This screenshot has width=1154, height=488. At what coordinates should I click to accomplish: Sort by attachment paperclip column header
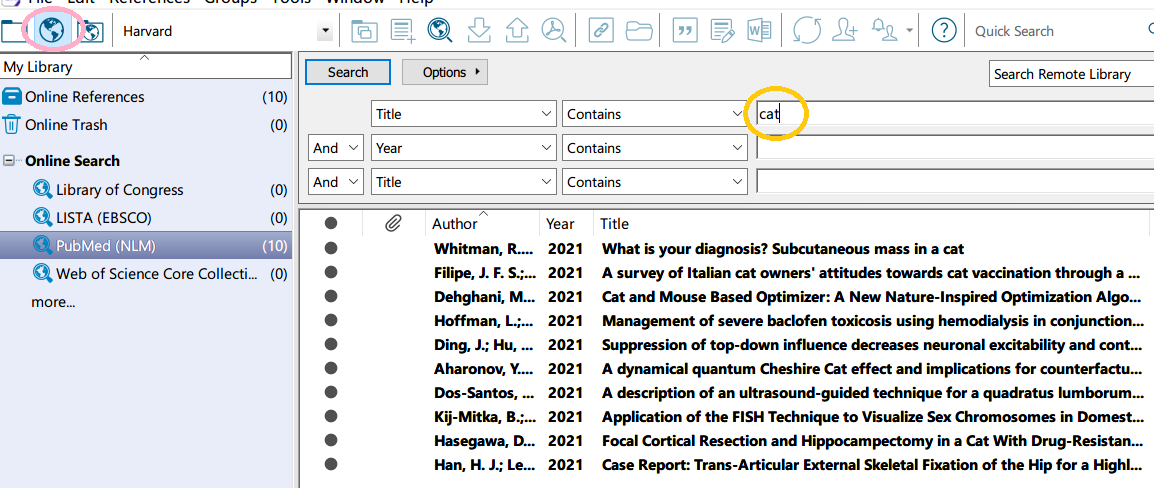point(393,223)
